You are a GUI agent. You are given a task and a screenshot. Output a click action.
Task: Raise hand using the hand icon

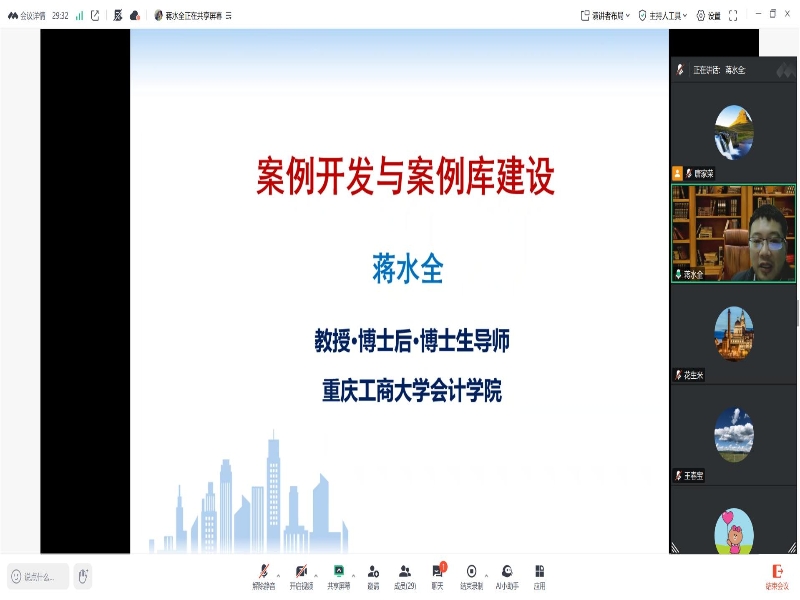[84, 575]
